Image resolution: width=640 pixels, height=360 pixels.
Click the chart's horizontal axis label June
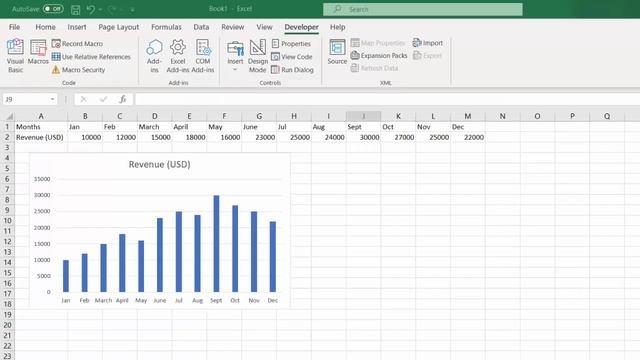160,300
